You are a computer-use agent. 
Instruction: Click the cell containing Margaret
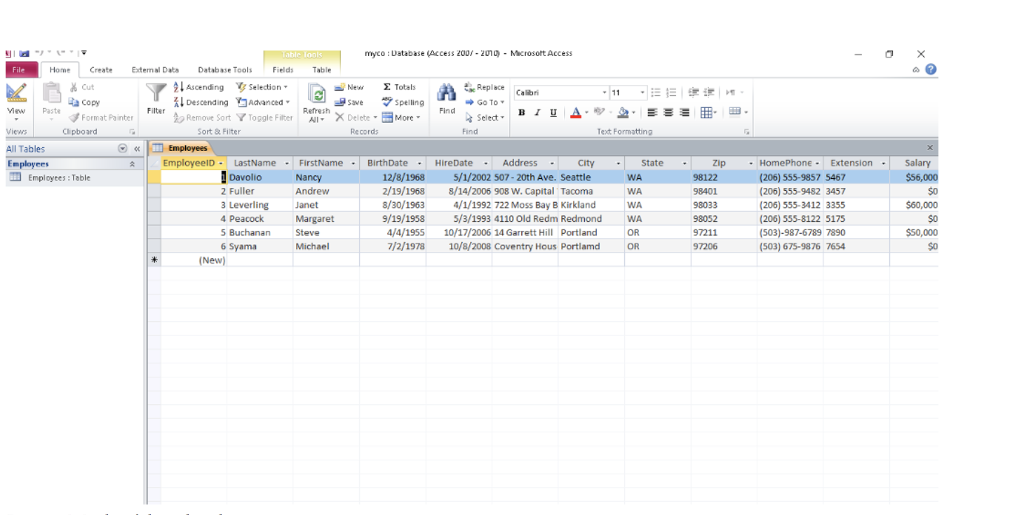coord(326,219)
